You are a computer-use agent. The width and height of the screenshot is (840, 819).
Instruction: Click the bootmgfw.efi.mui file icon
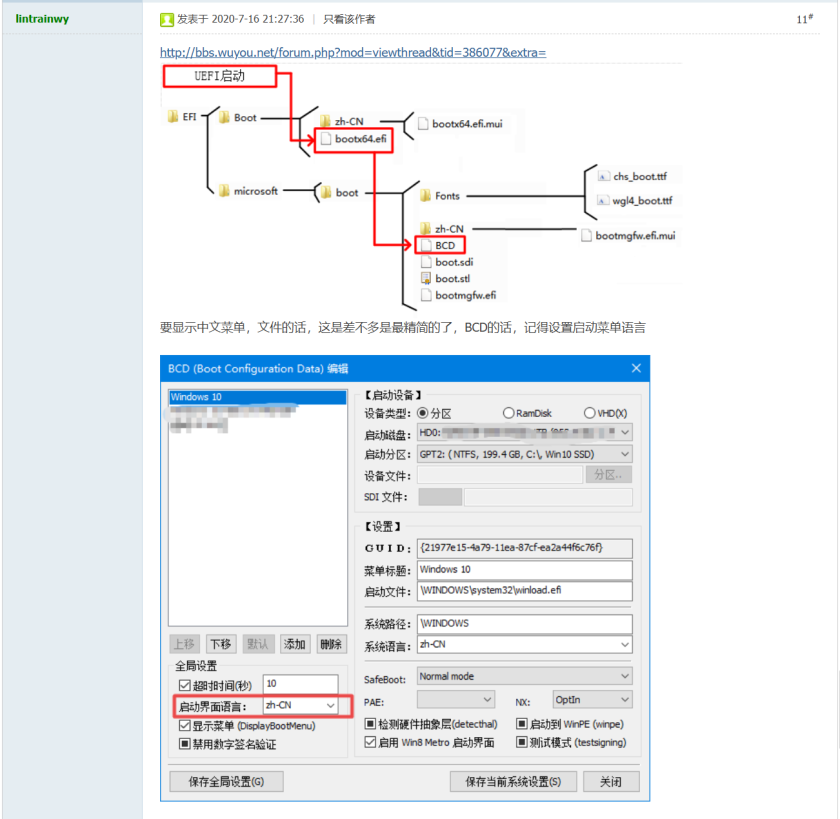pos(587,236)
